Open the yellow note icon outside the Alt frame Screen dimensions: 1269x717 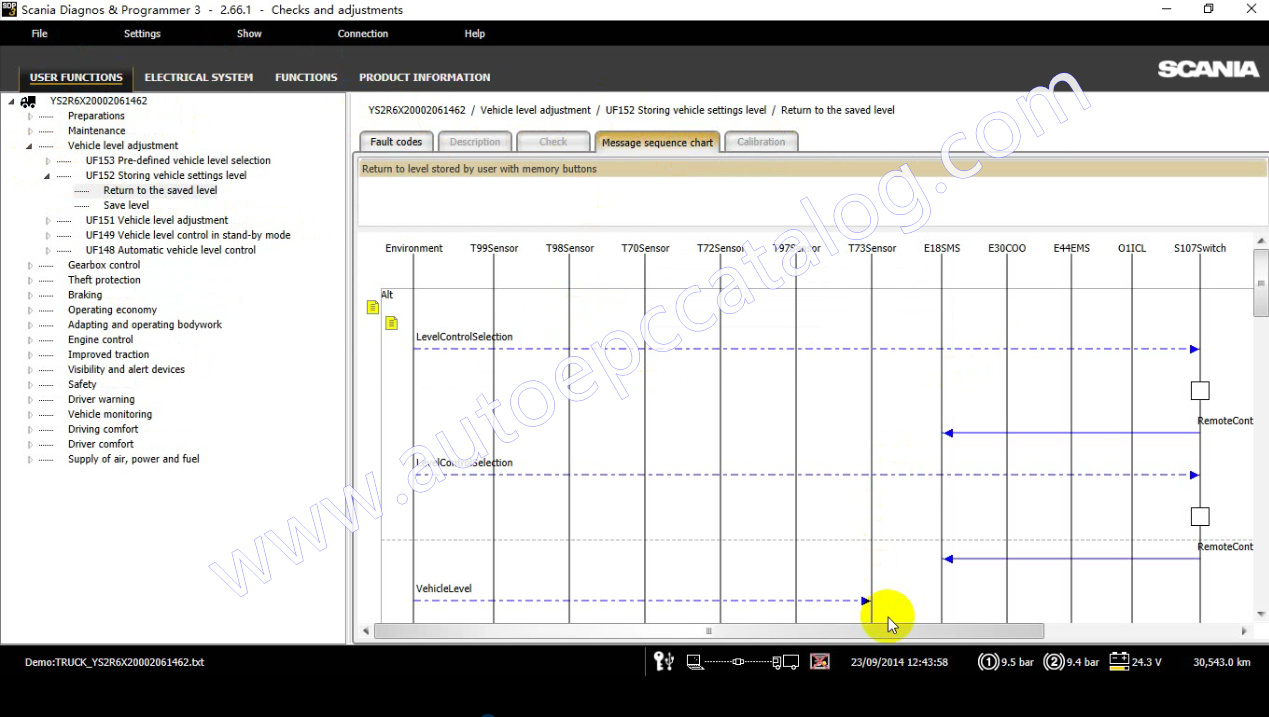point(373,308)
